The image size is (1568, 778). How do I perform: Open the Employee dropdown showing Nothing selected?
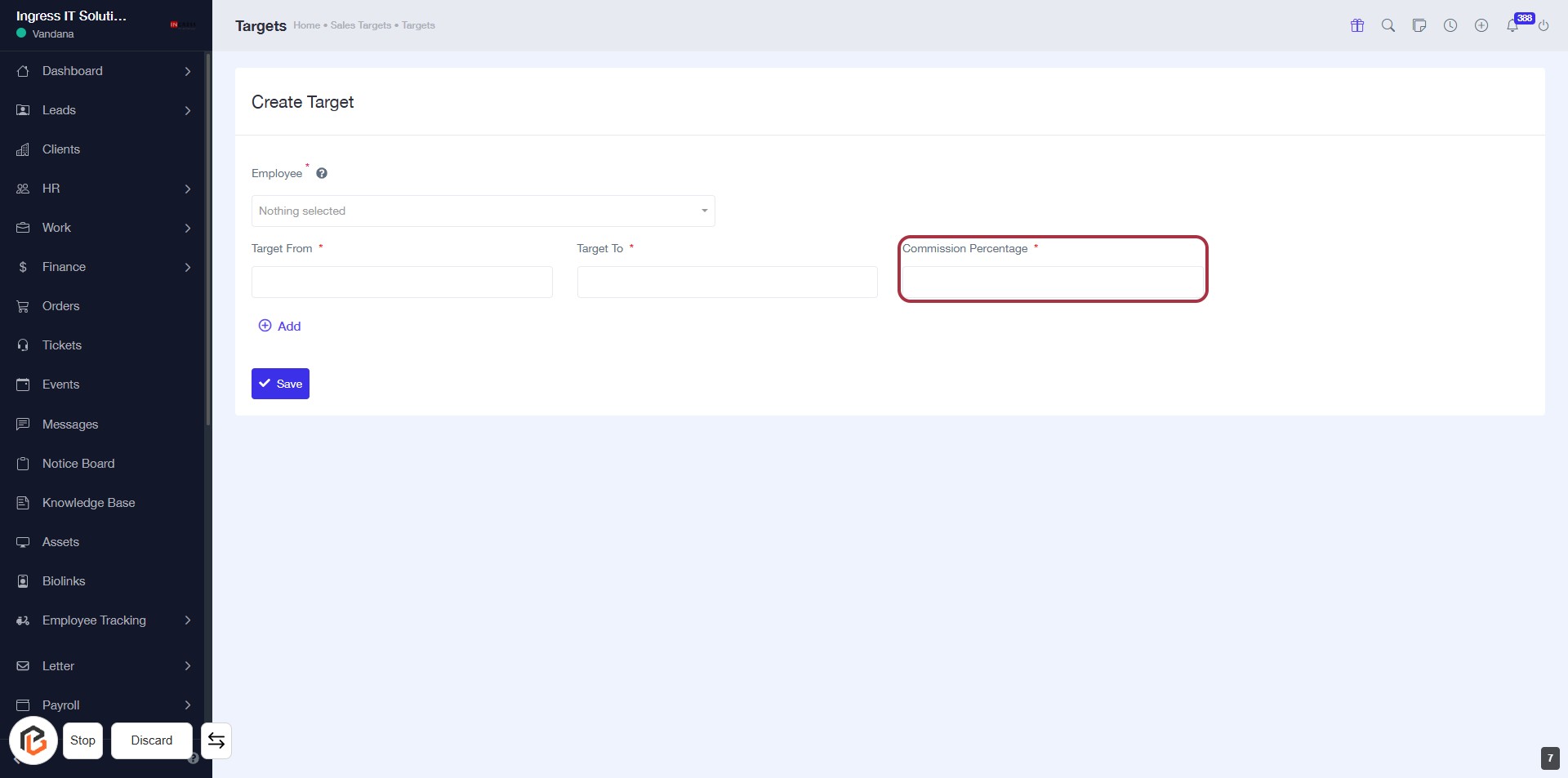coord(483,211)
